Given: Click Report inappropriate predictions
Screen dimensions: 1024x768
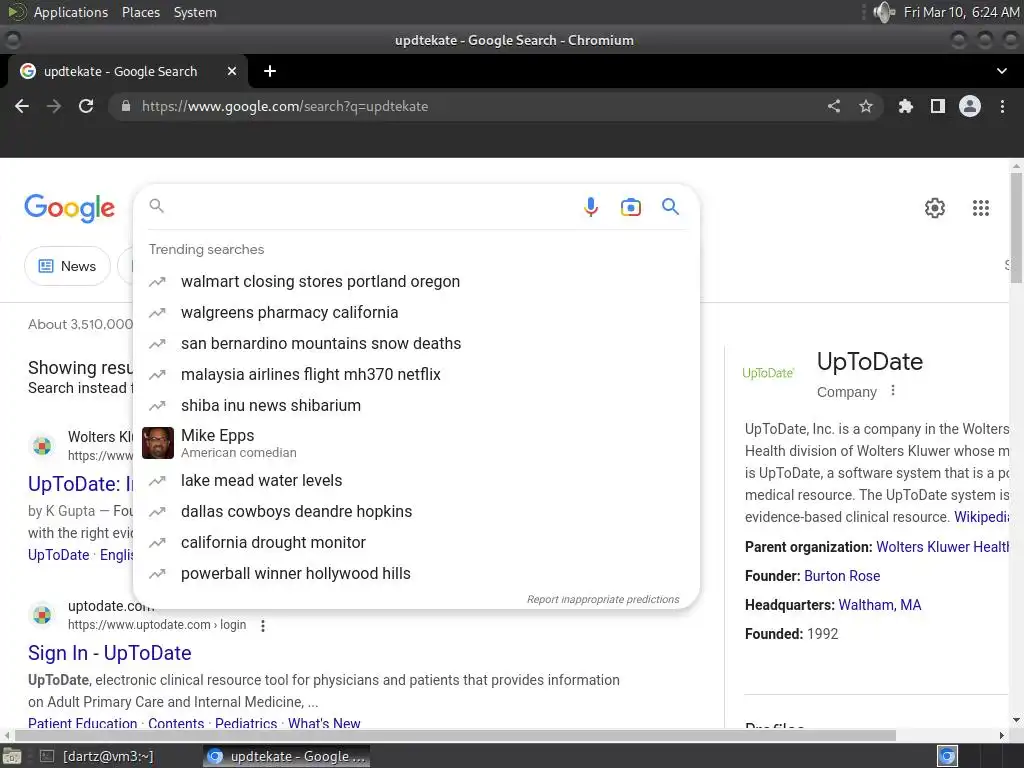Looking at the screenshot, I should pos(603,600).
